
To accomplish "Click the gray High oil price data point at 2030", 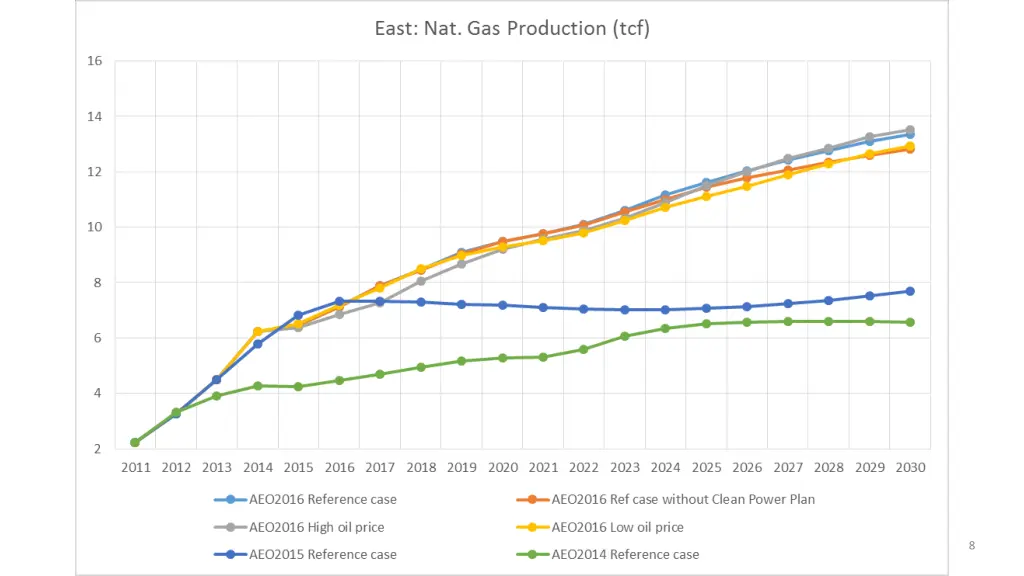I will coord(910,130).
